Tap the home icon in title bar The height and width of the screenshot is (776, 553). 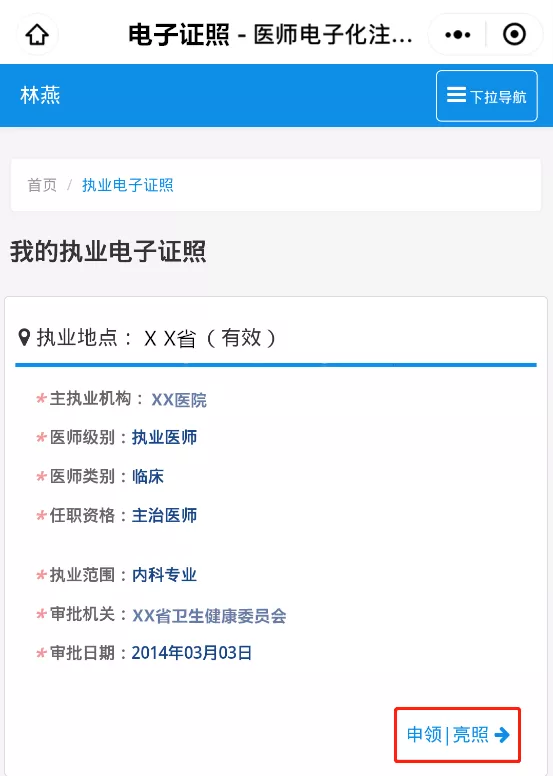[x=37, y=34]
